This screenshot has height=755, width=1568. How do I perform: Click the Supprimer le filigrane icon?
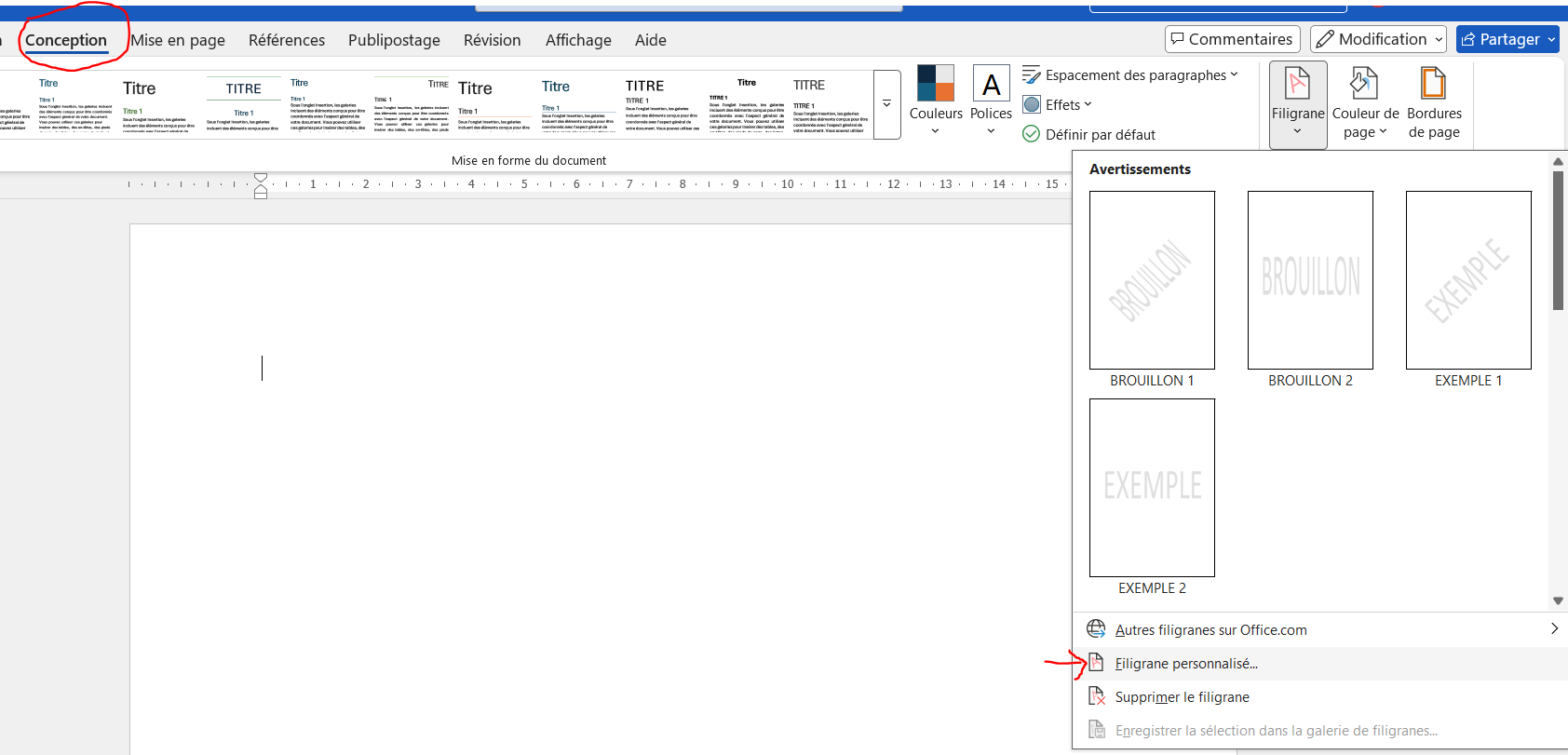pos(1097,697)
